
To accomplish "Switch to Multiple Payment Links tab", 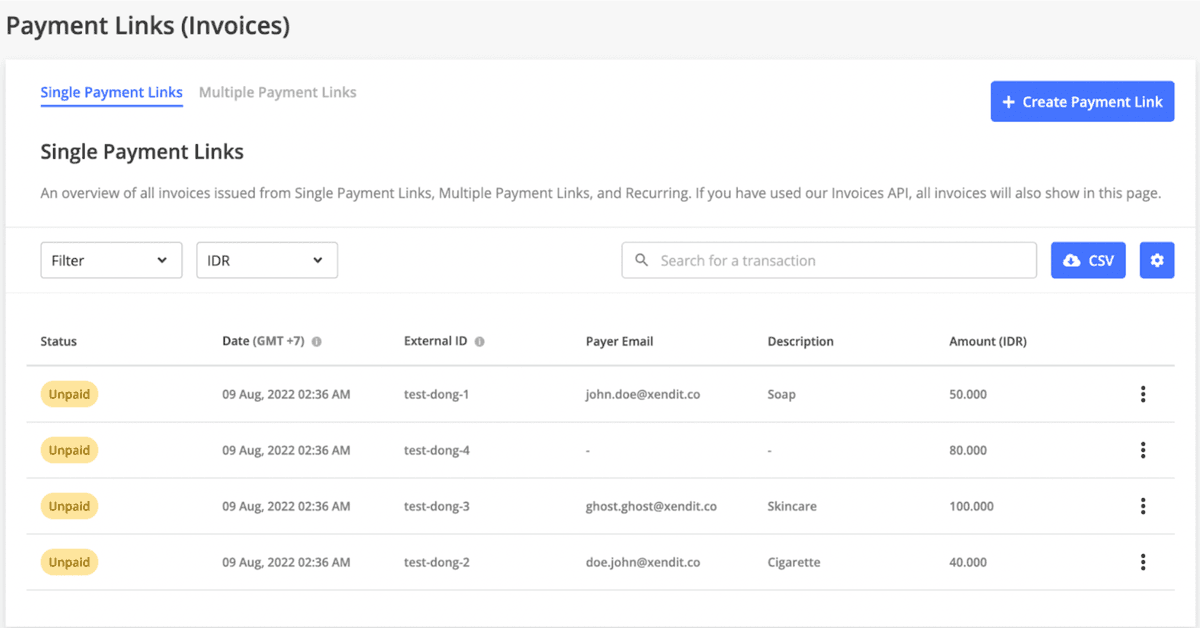I will (x=278, y=92).
